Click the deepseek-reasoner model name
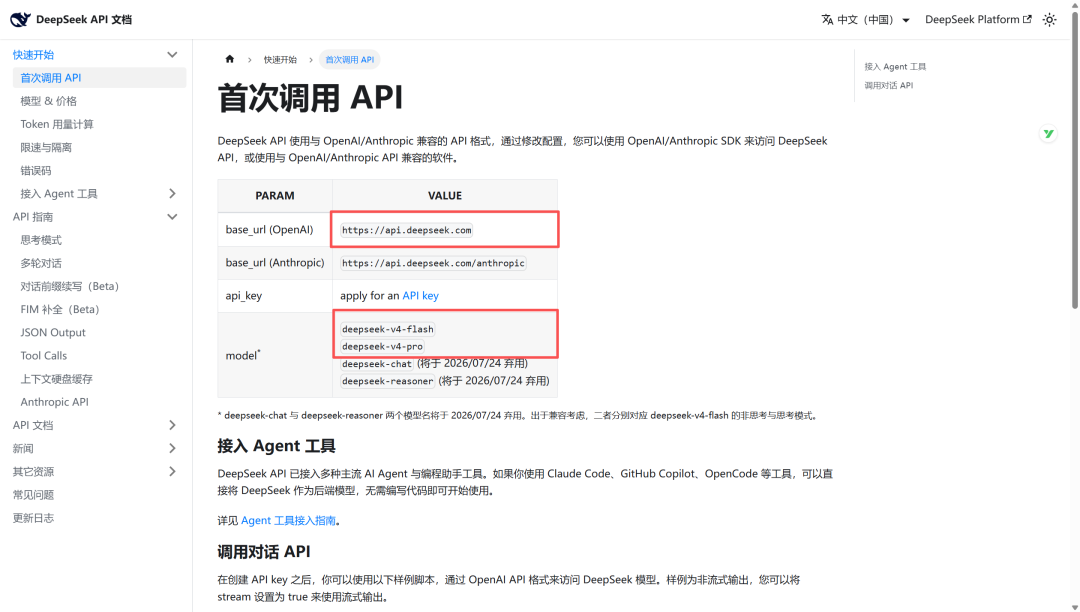Viewport: 1080px width, 612px height. click(388, 381)
